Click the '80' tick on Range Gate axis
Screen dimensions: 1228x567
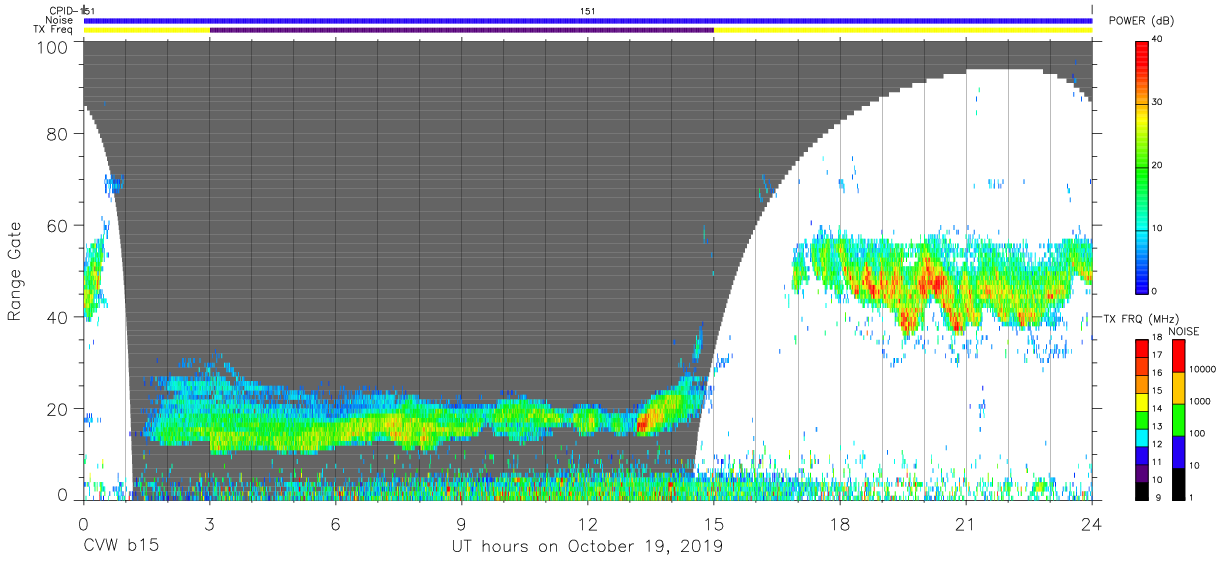(x=58, y=133)
